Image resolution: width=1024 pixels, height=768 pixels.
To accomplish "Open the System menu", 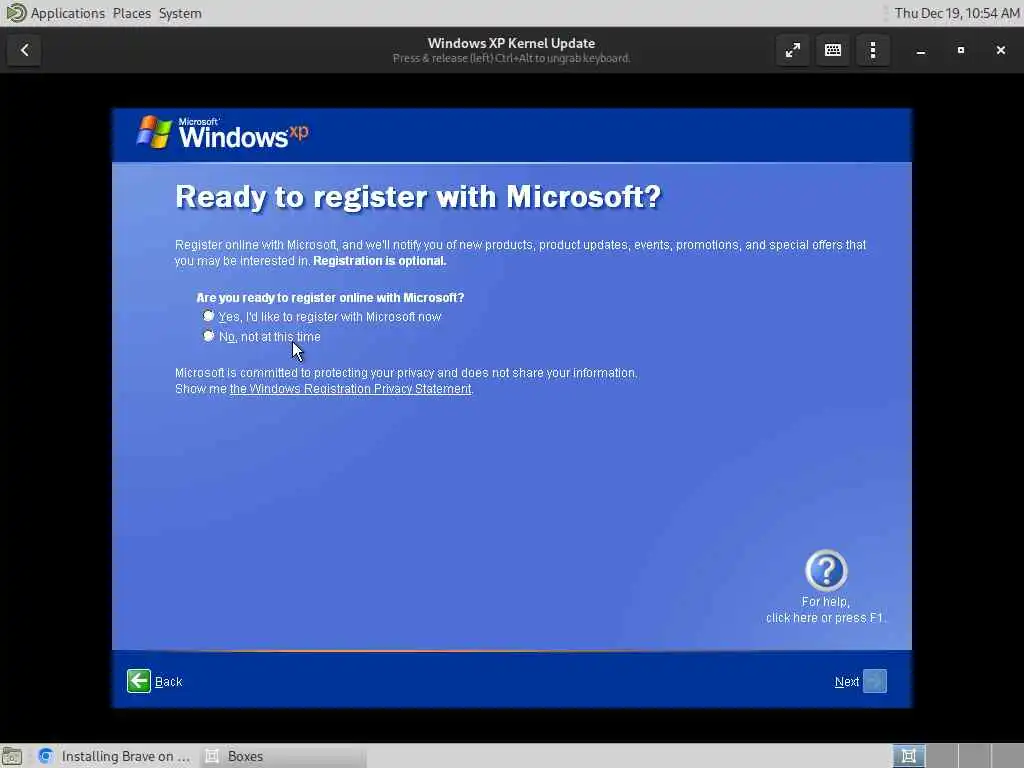I will (x=180, y=13).
